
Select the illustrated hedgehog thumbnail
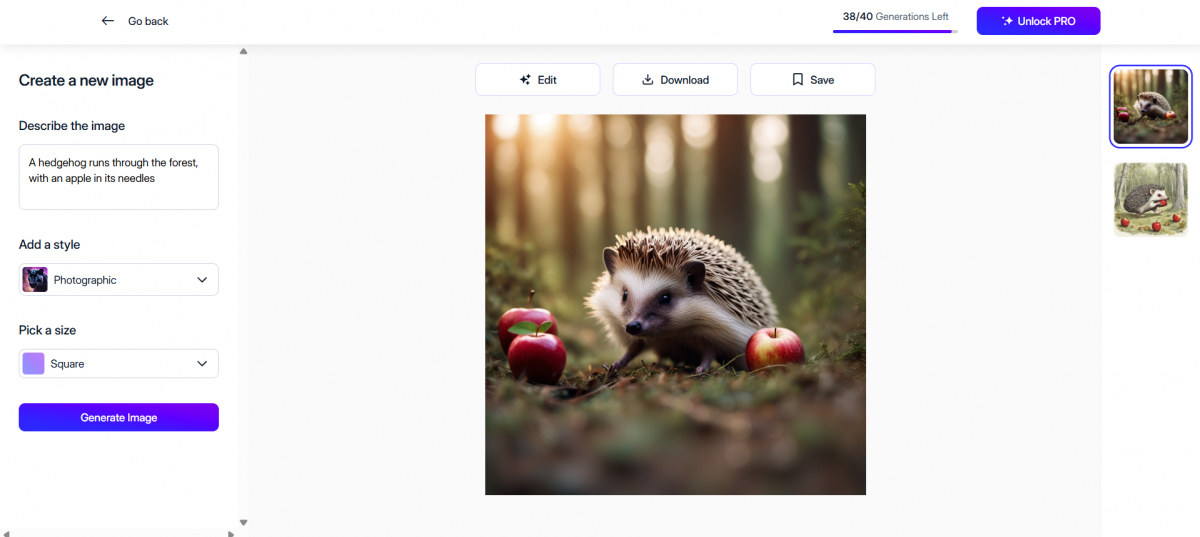[1150, 200]
